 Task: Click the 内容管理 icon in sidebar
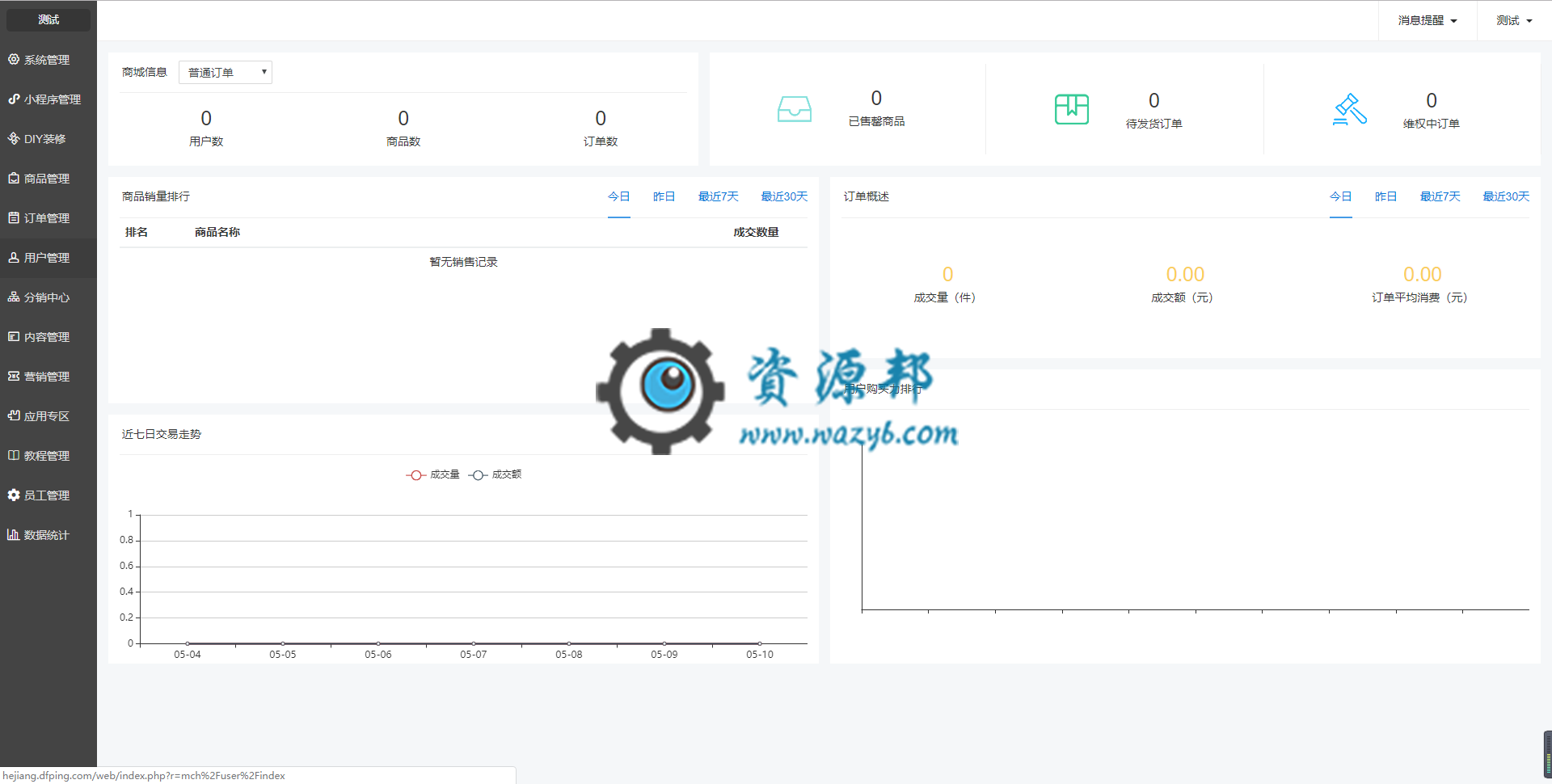14,336
